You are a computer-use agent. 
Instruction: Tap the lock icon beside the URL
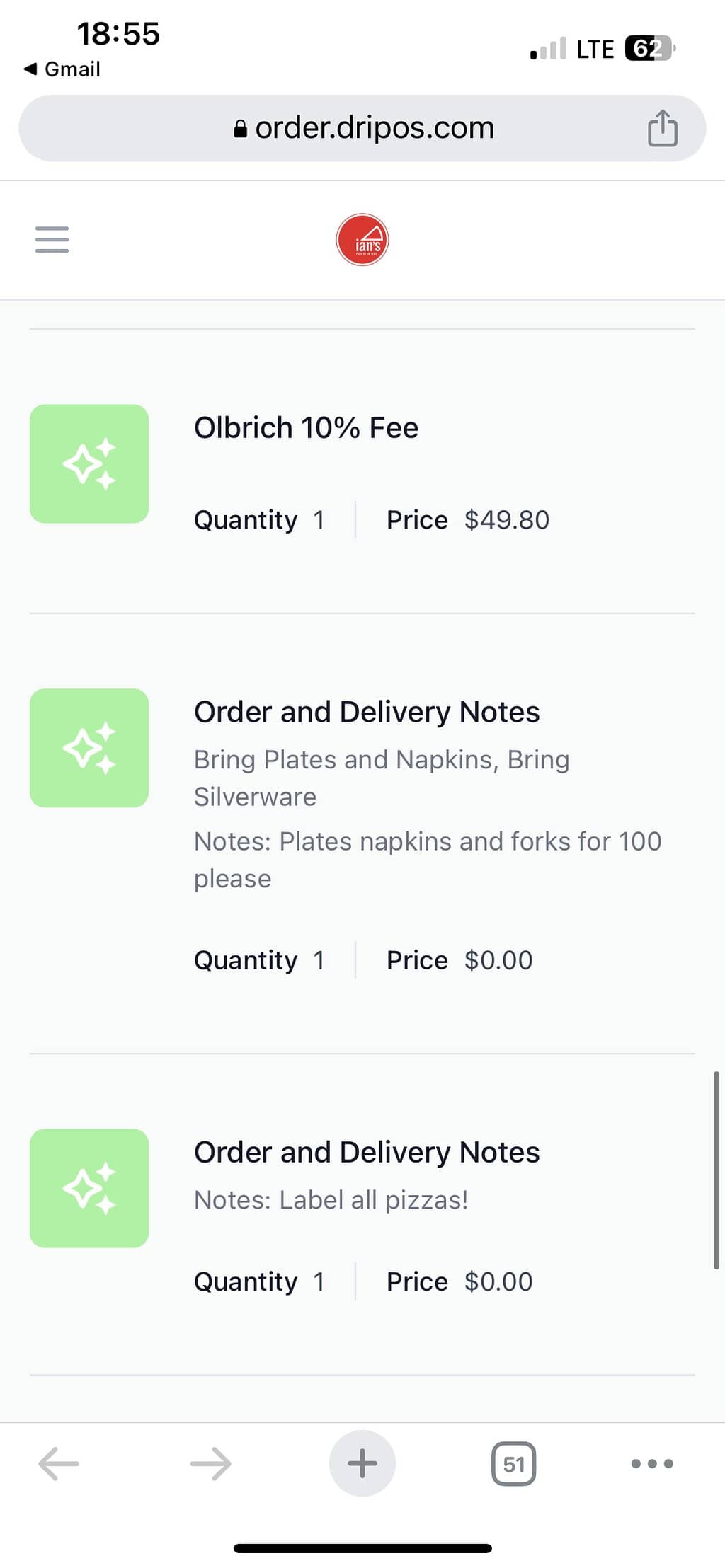tap(241, 129)
